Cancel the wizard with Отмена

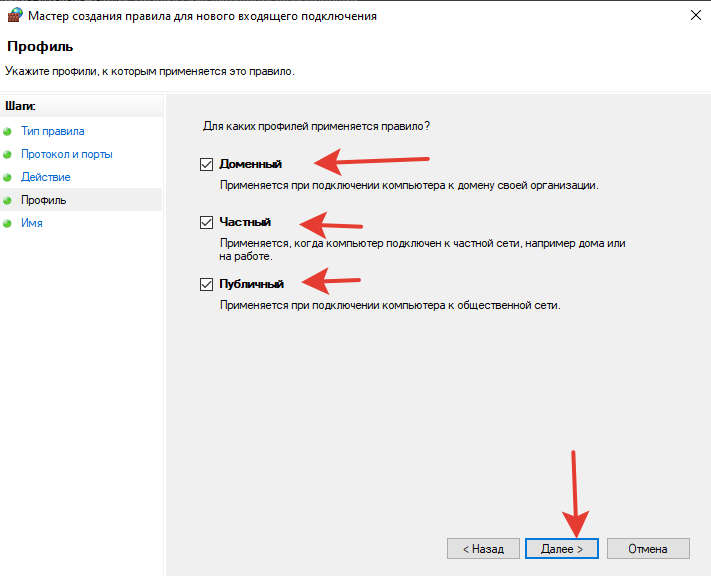click(647, 549)
